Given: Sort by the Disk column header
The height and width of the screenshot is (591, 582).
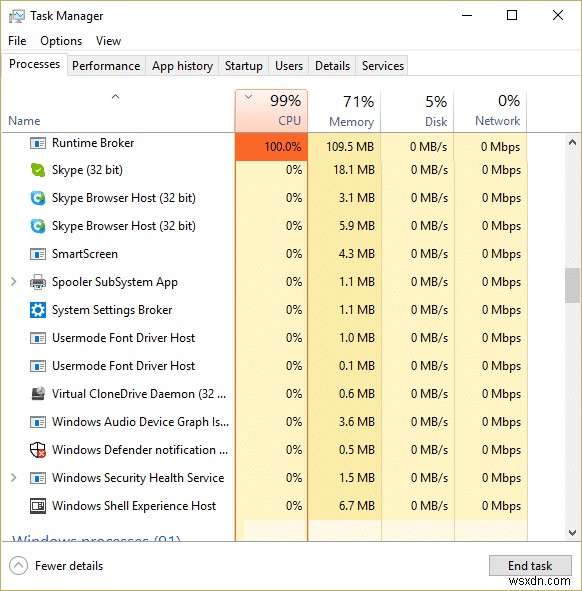Looking at the screenshot, I should (x=417, y=111).
